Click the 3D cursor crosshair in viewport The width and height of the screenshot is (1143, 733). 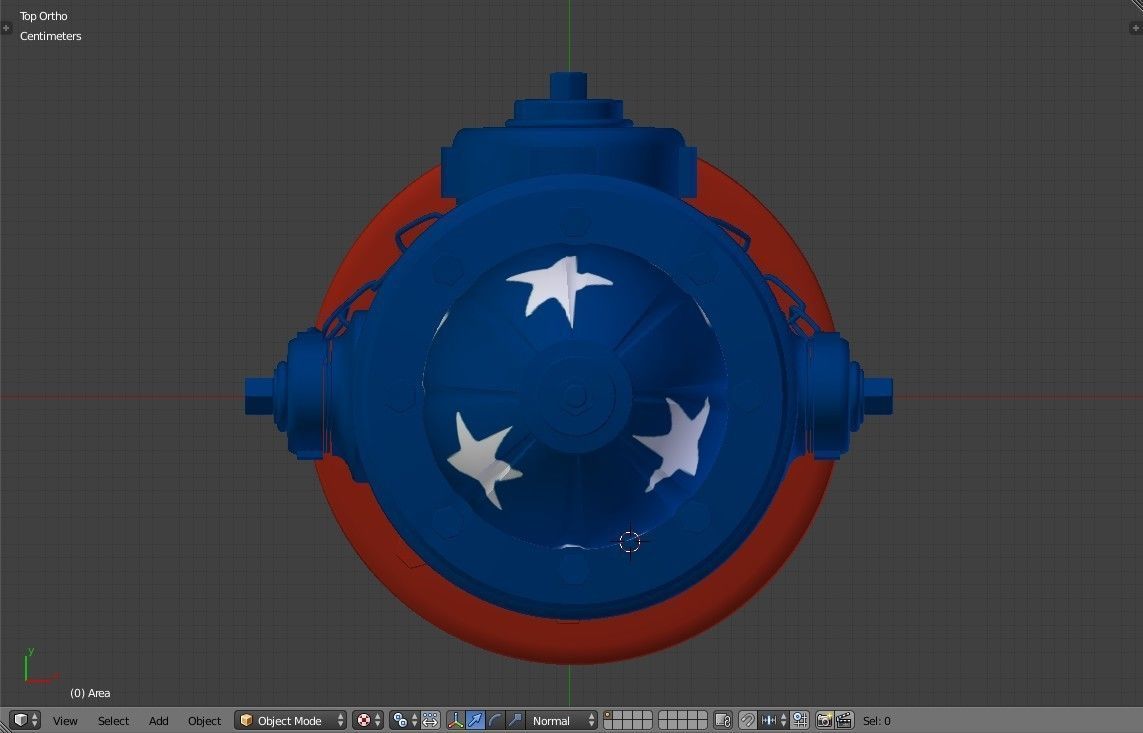click(x=630, y=541)
